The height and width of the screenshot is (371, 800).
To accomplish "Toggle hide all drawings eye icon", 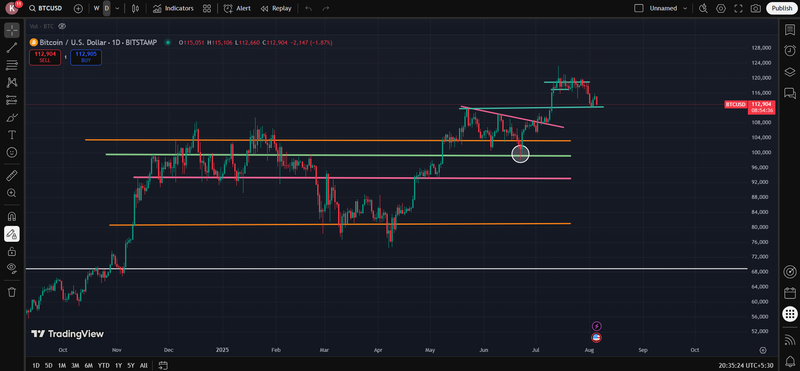I will [x=12, y=268].
